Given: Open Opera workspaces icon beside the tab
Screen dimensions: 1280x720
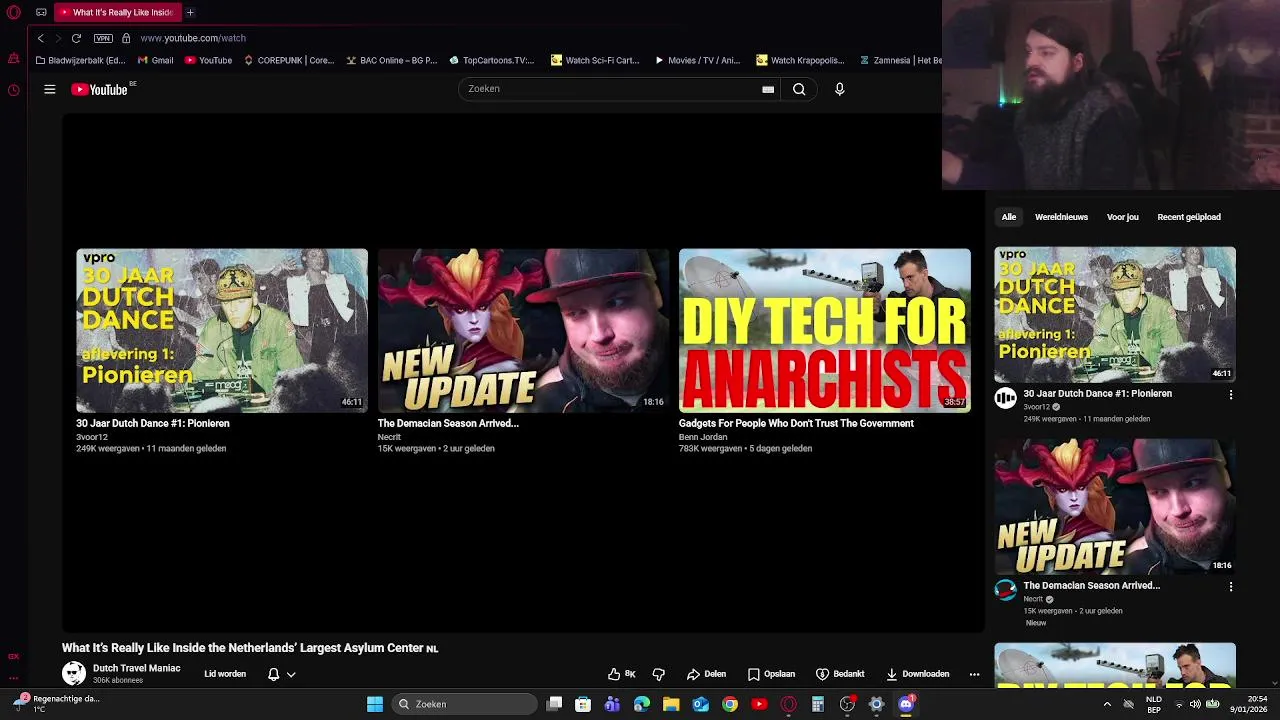Looking at the screenshot, I should [x=41, y=13].
